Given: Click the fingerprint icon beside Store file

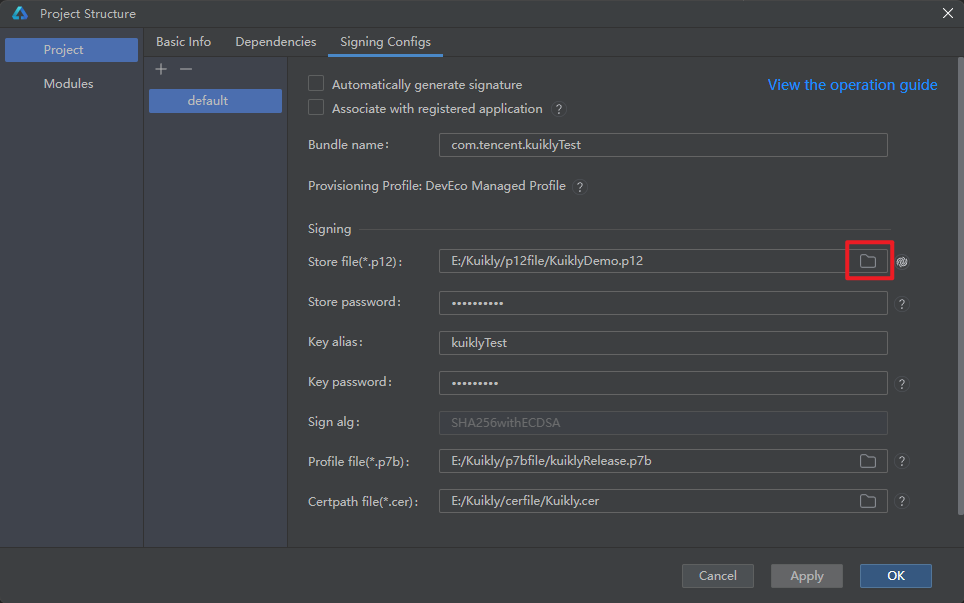Looking at the screenshot, I should coord(902,262).
